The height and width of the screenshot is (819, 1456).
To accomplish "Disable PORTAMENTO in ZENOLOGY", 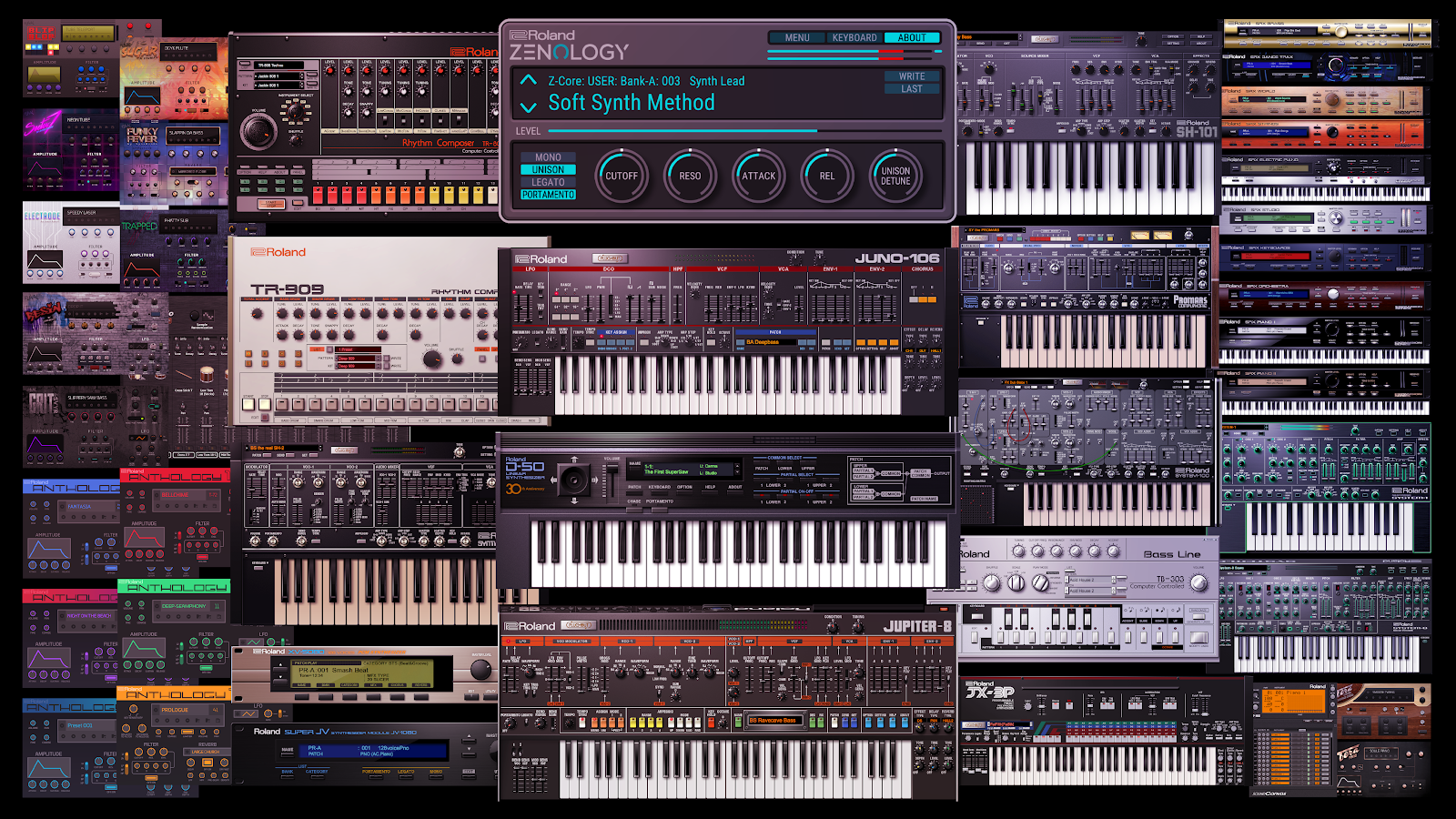I will point(549,195).
